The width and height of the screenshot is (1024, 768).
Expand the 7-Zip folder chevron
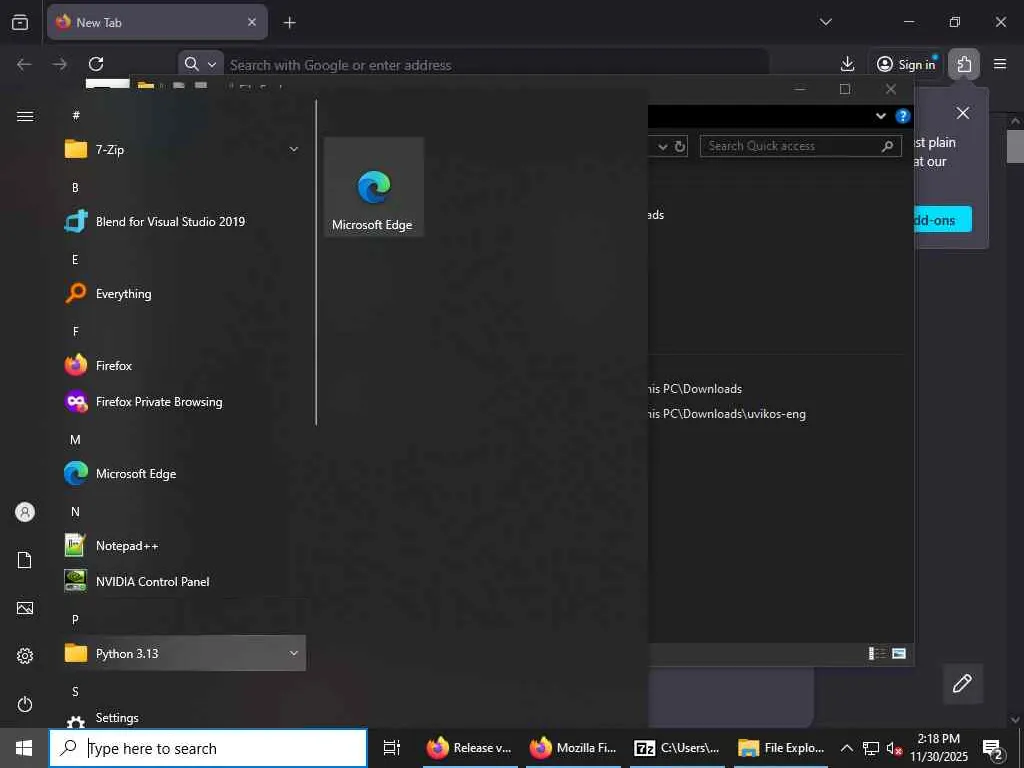click(x=294, y=149)
